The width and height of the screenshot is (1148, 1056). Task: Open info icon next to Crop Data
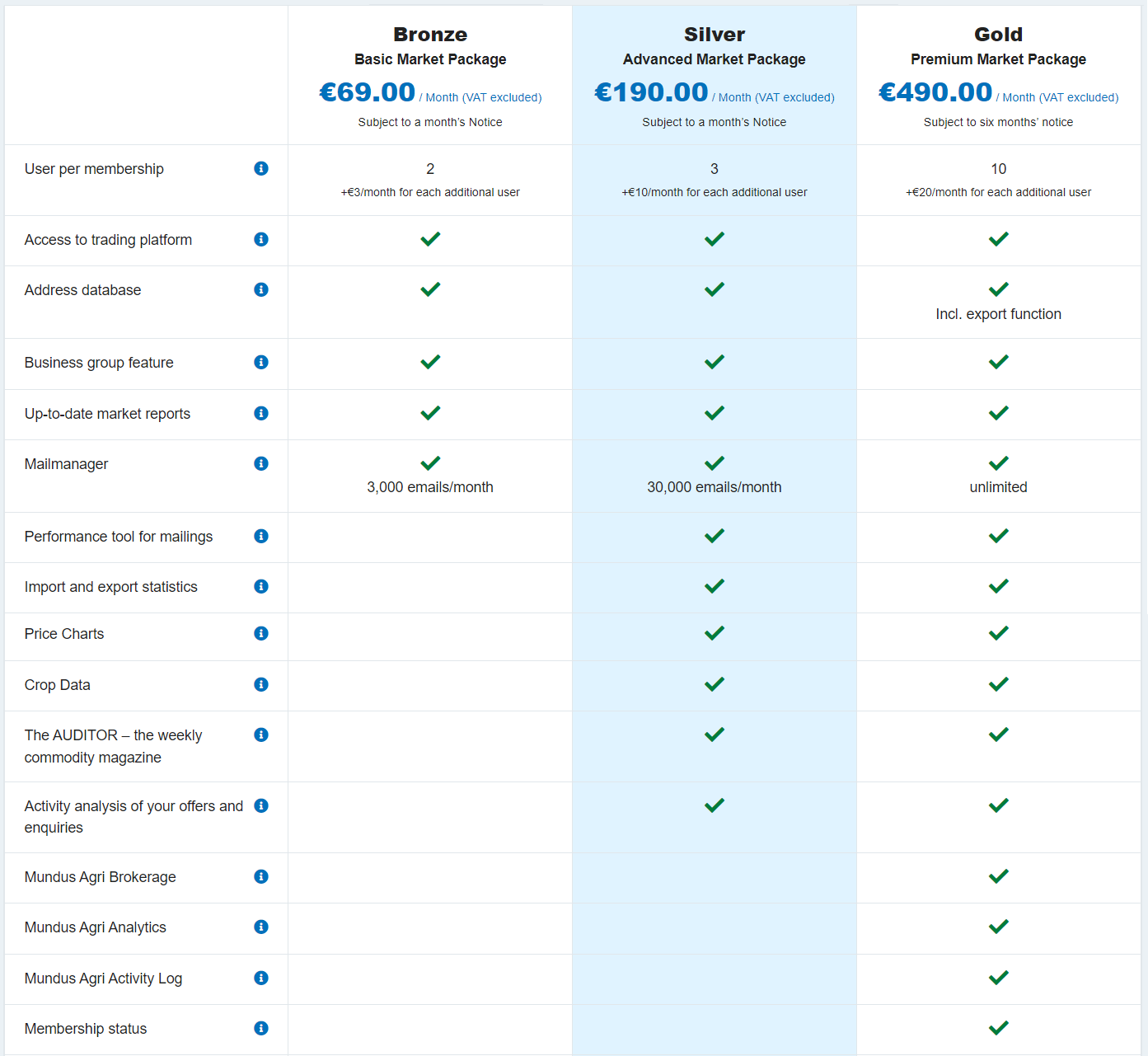(261, 684)
